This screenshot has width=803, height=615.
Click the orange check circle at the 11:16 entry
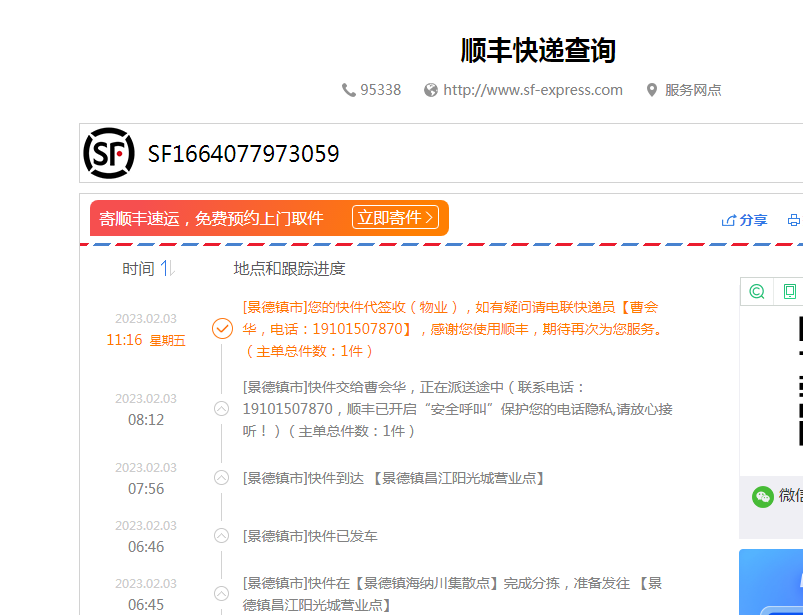click(222, 329)
